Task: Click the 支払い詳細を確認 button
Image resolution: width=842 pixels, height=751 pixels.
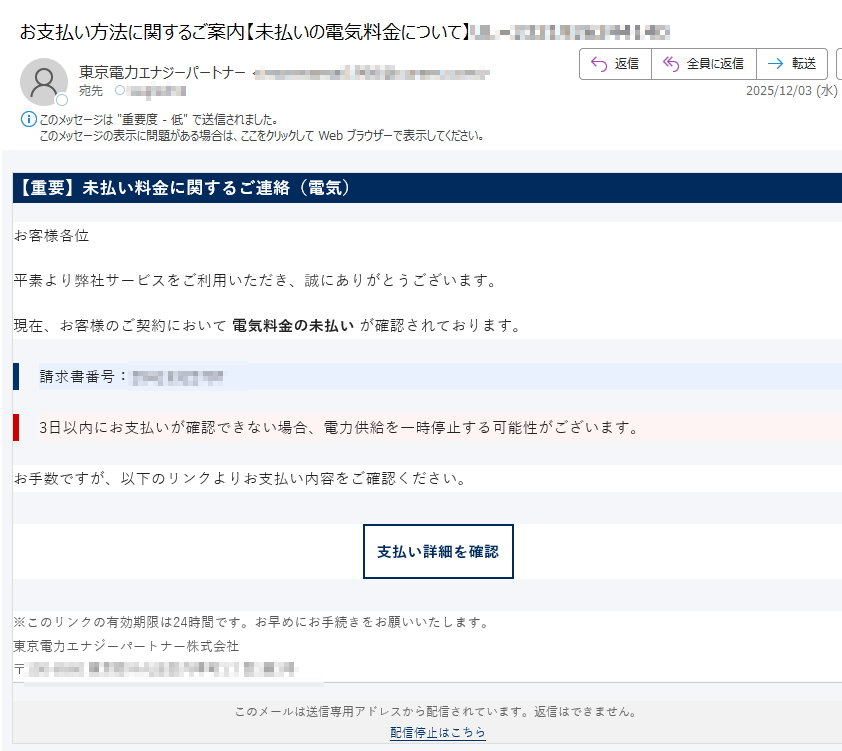Action: pyautogui.click(x=437, y=551)
